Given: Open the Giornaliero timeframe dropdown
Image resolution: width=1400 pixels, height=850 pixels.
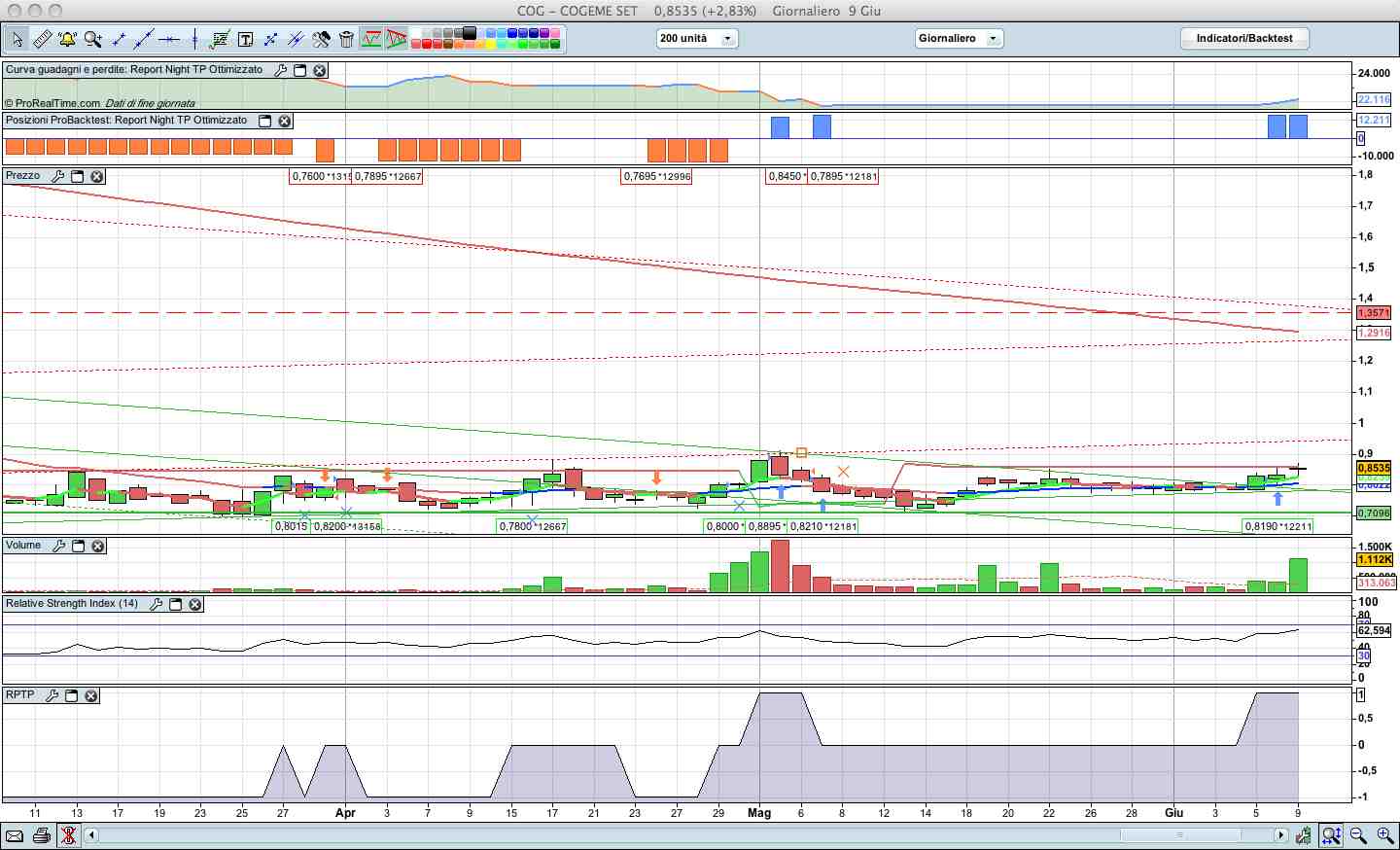Looking at the screenshot, I should 959,39.
